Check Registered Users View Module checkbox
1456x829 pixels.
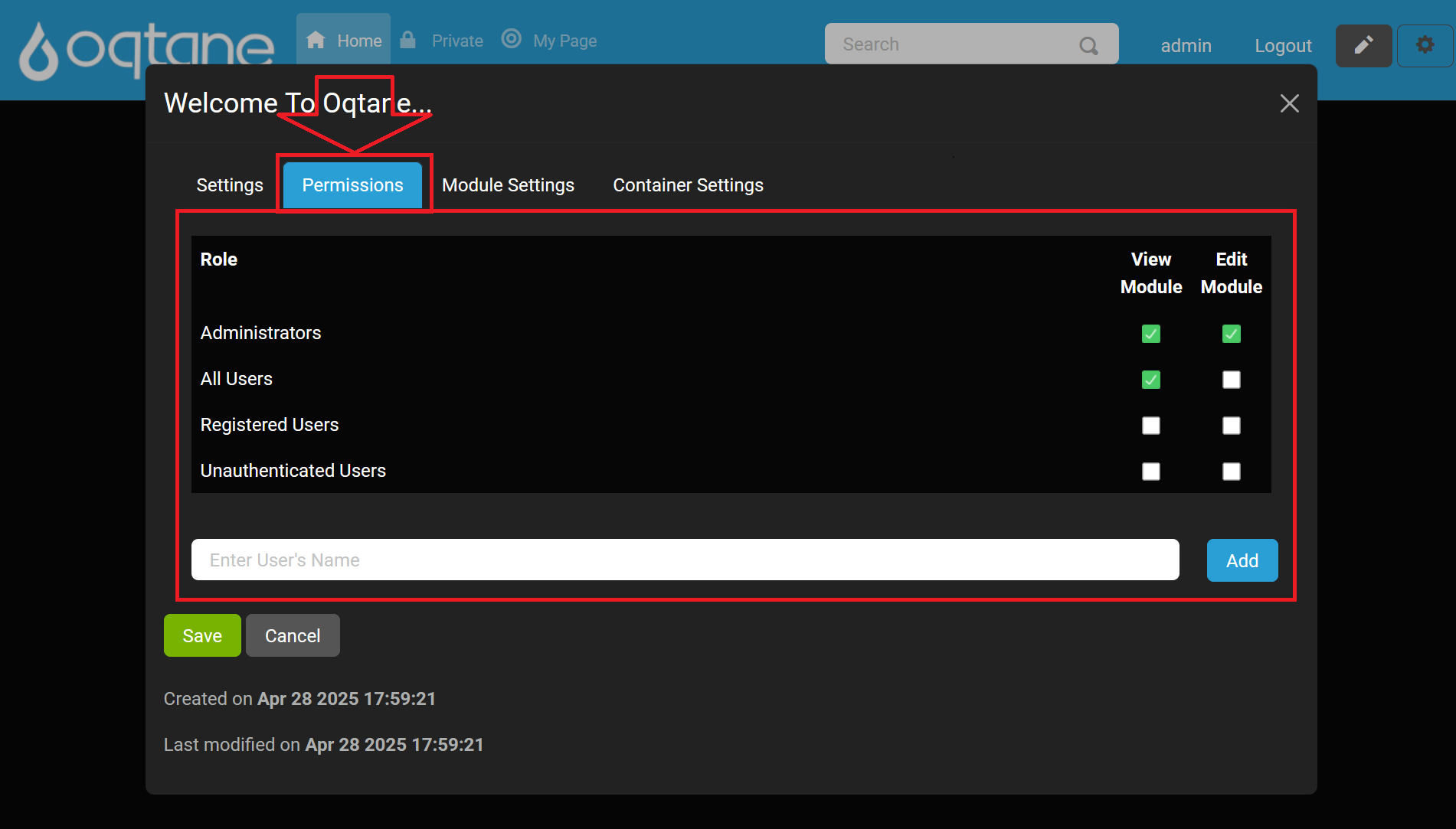pyautogui.click(x=1151, y=426)
